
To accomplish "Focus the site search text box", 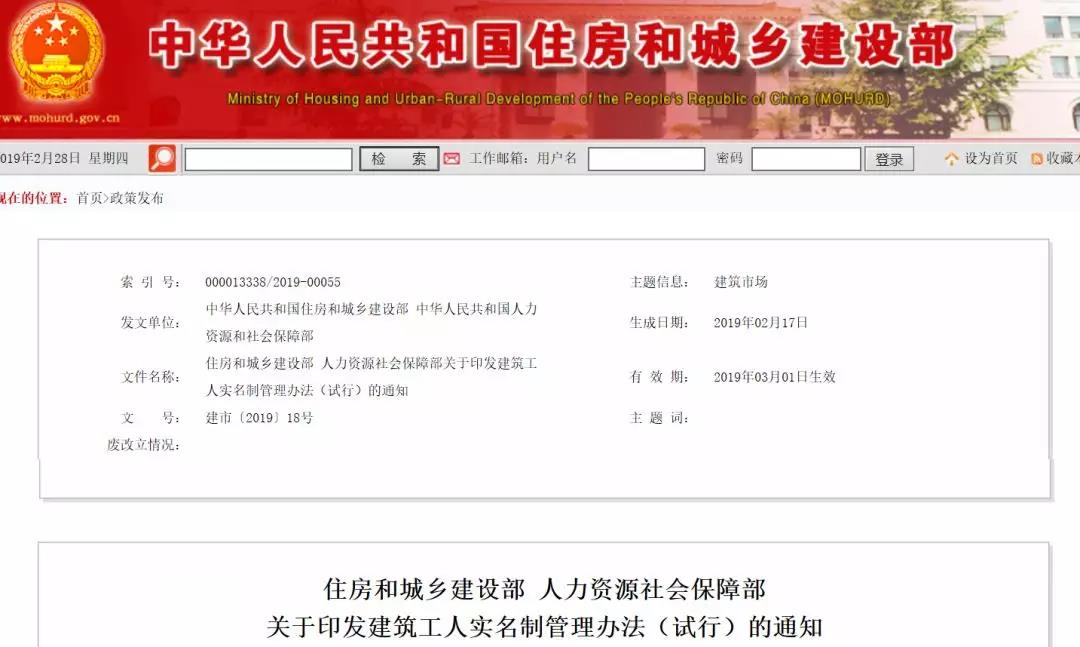I will click(269, 159).
